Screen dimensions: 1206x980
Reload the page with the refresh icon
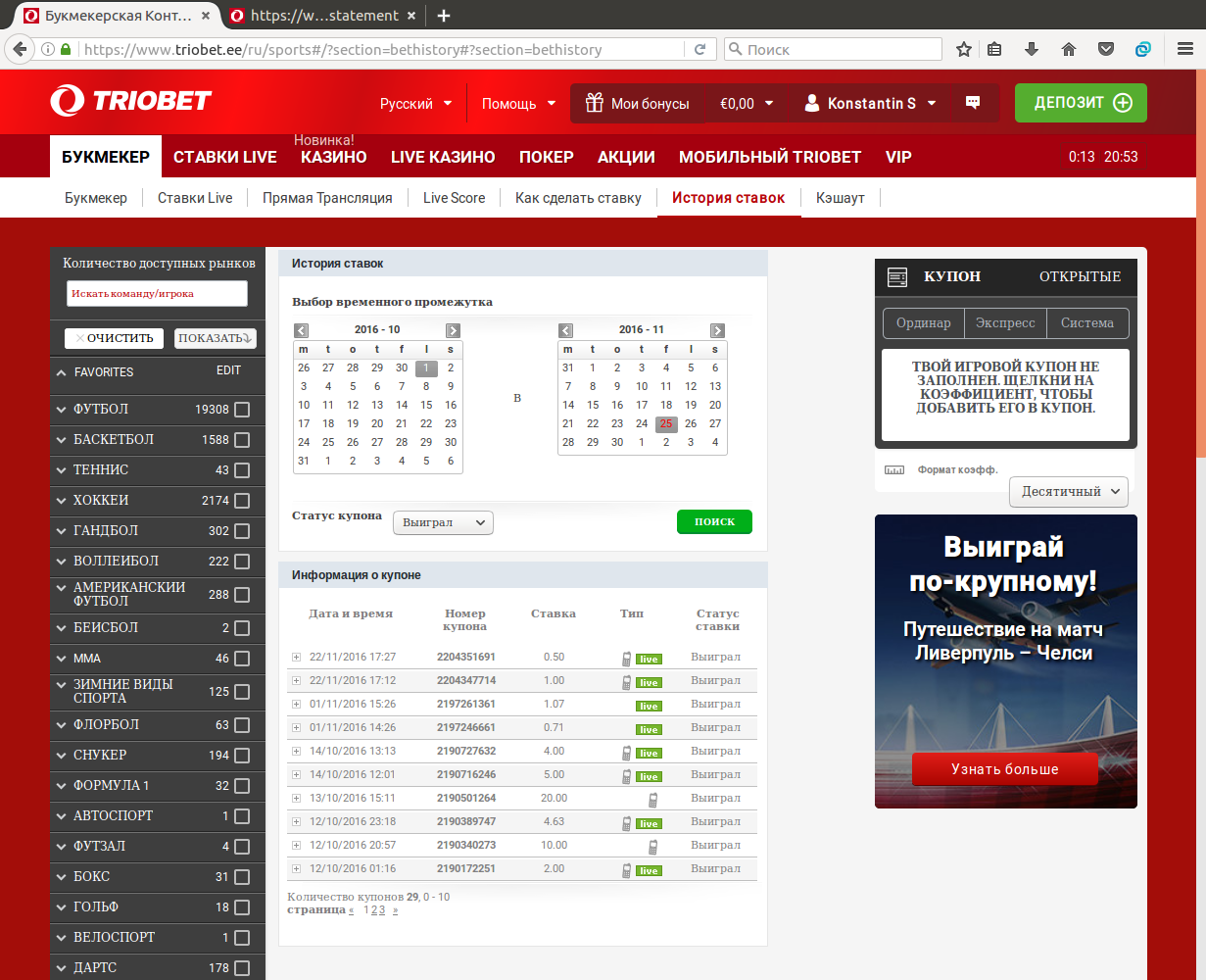(x=699, y=49)
